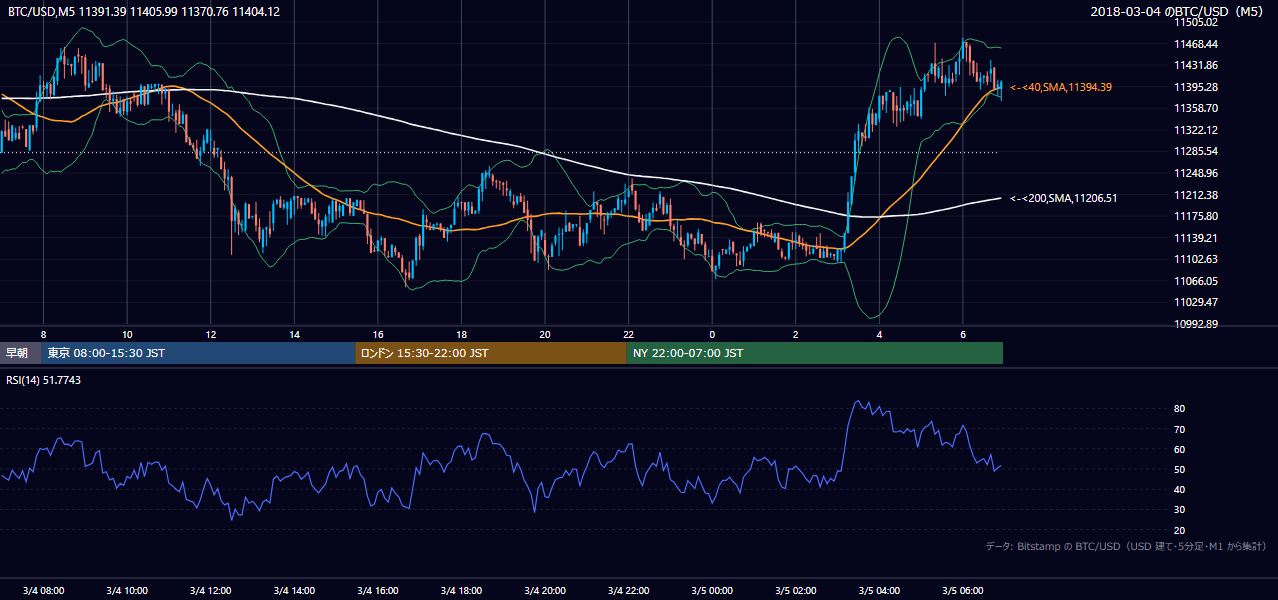Click the 3/4 08:00 time label
This screenshot has height=600, width=1278.
[43, 591]
